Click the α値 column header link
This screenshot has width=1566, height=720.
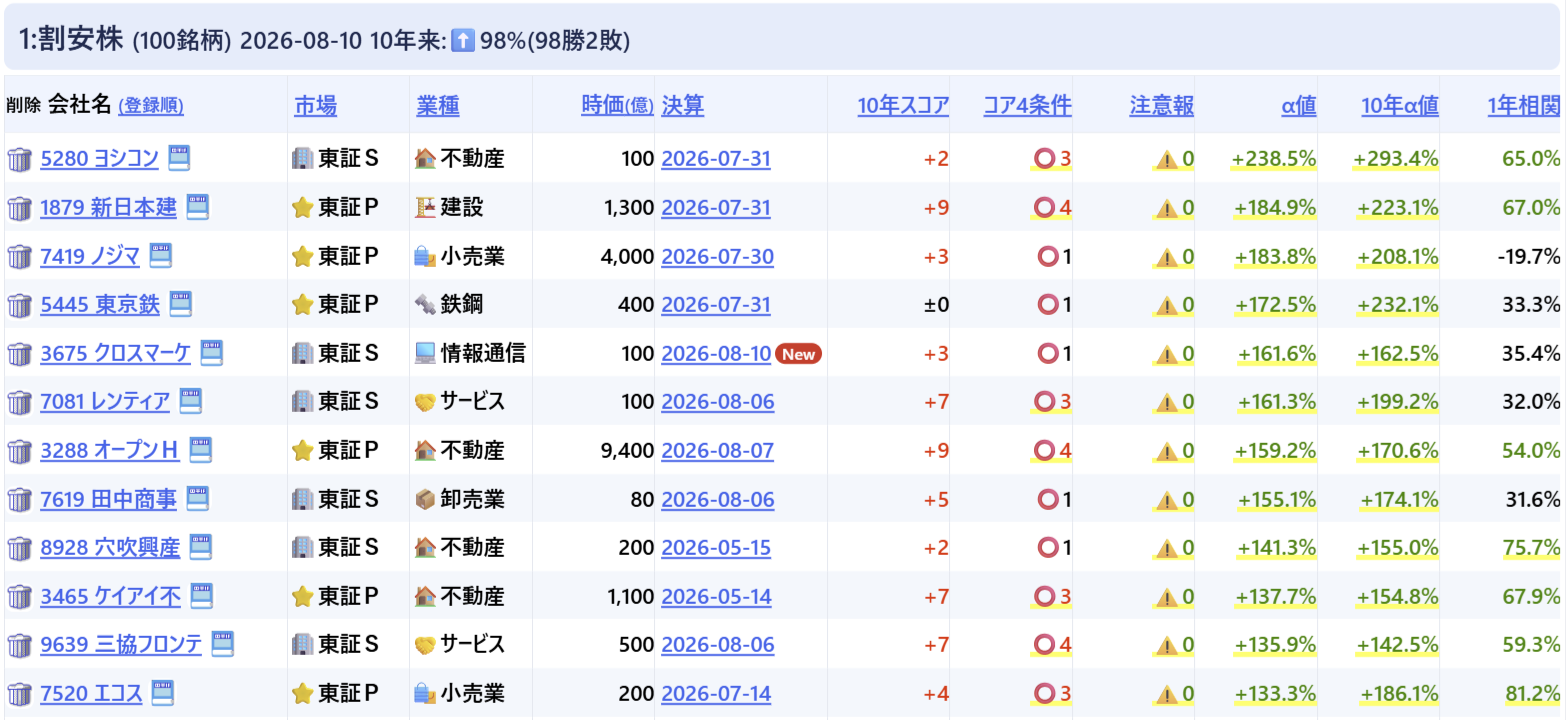pos(1299,106)
